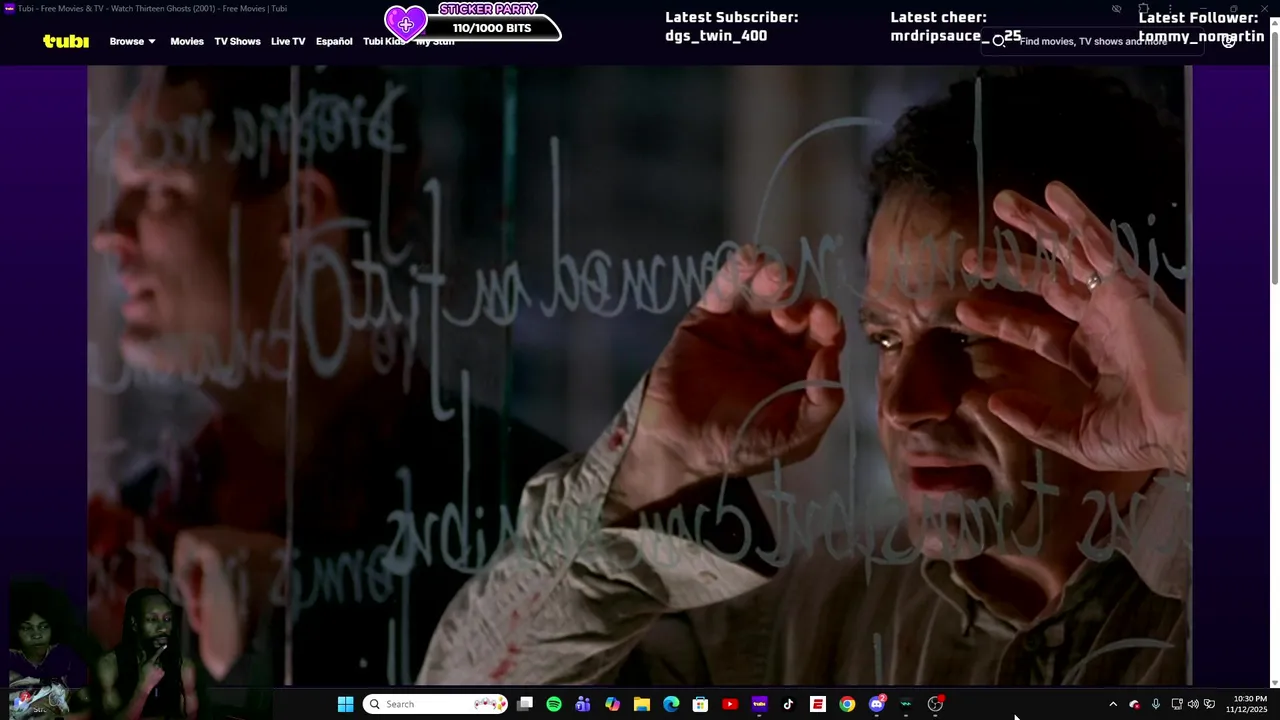Open Task View from the taskbar
This screenshot has height=720, width=1280.
click(x=525, y=704)
